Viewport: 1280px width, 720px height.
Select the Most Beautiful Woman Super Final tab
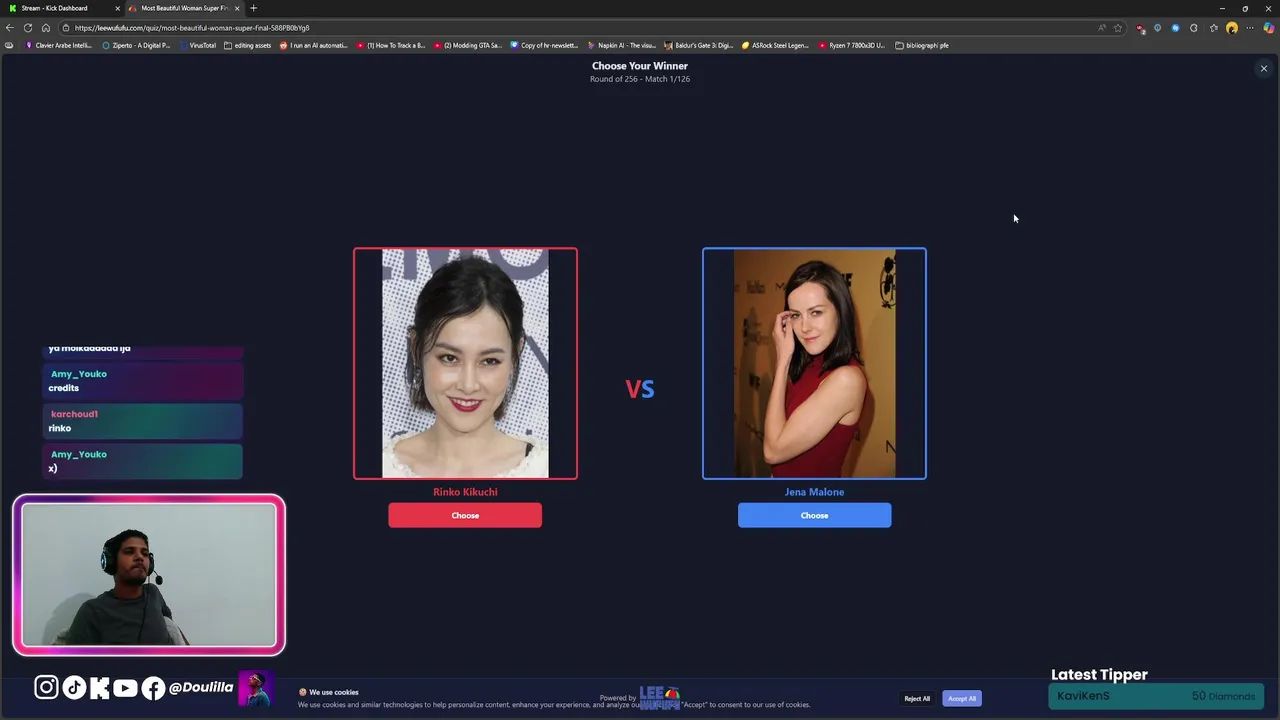point(184,8)
